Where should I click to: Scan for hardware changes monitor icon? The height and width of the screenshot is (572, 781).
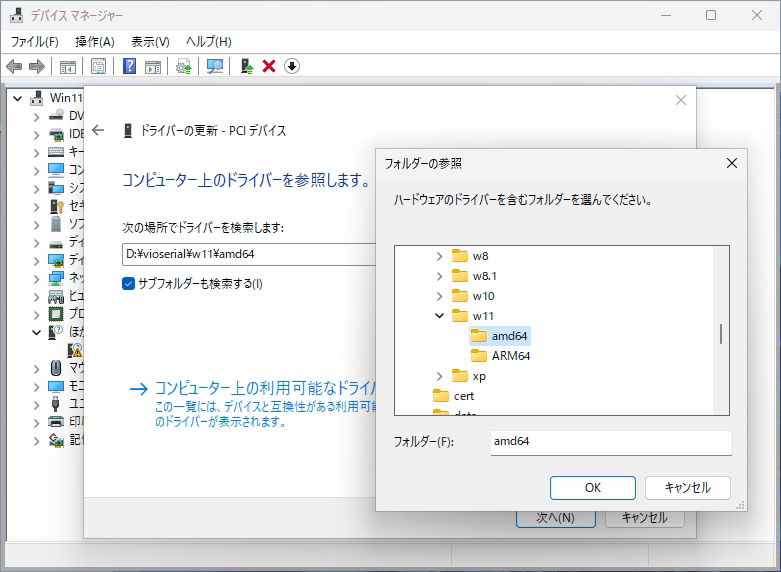tap(215, 66)
